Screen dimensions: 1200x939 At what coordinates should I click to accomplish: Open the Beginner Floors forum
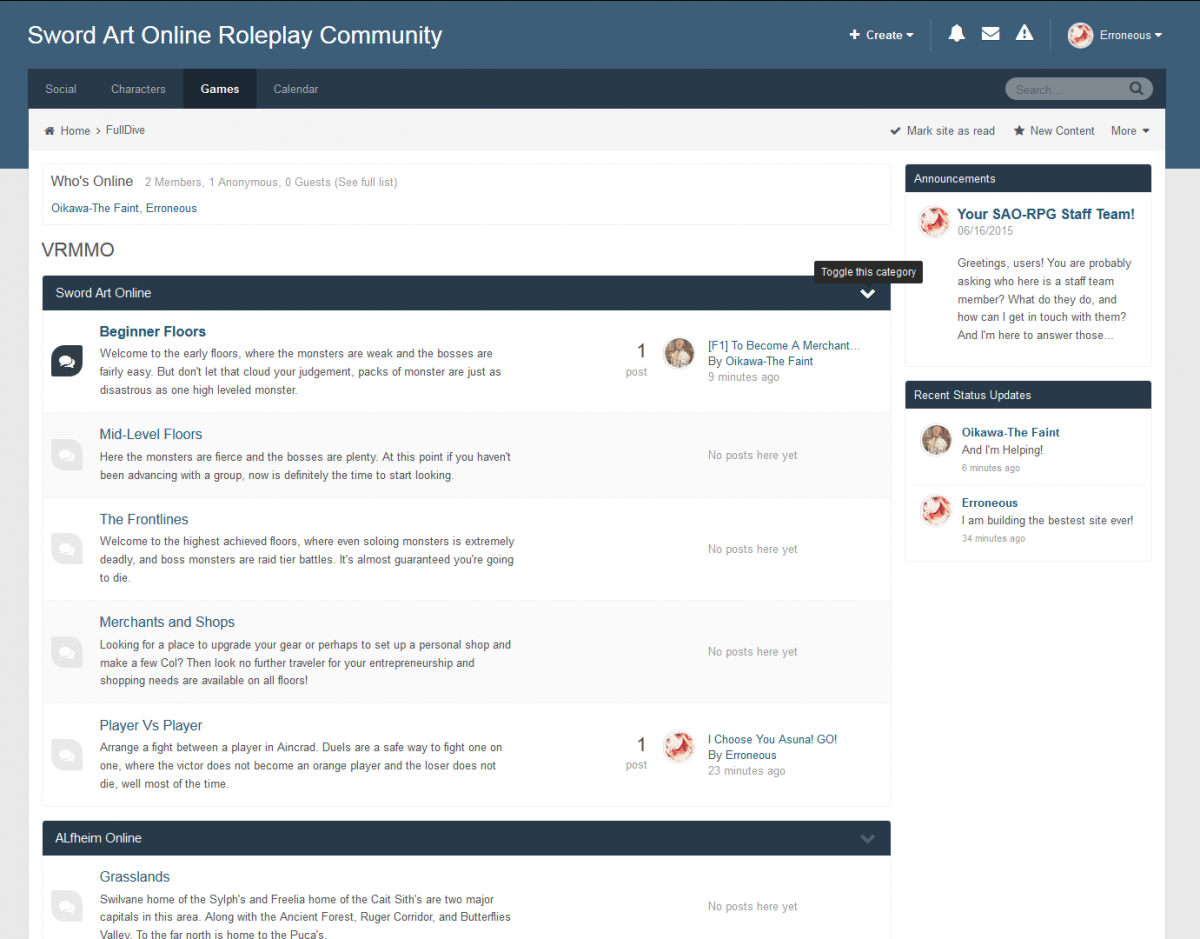coord(152,332)
